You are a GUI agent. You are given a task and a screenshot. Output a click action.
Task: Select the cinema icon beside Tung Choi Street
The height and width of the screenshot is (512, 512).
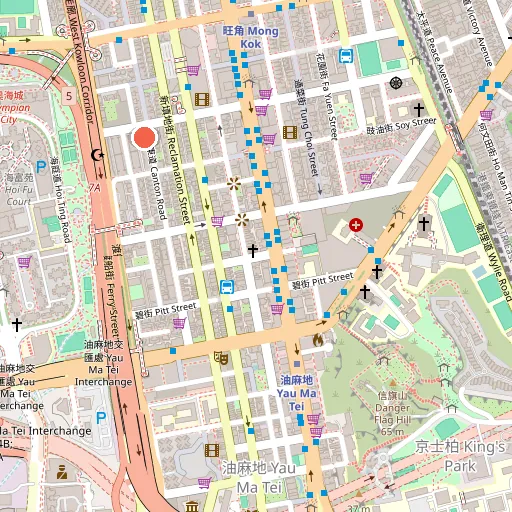290,132
